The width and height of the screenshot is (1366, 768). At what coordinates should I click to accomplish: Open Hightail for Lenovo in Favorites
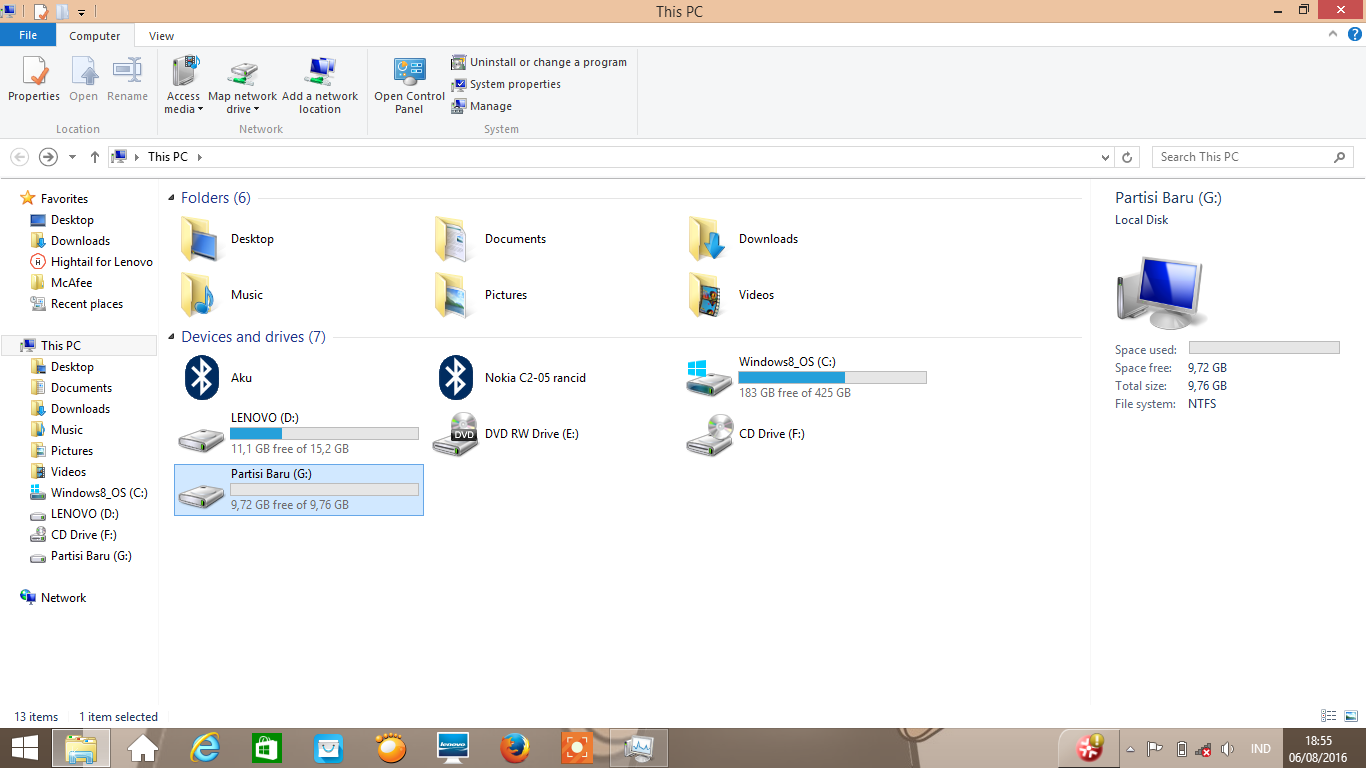pos(101,262)
